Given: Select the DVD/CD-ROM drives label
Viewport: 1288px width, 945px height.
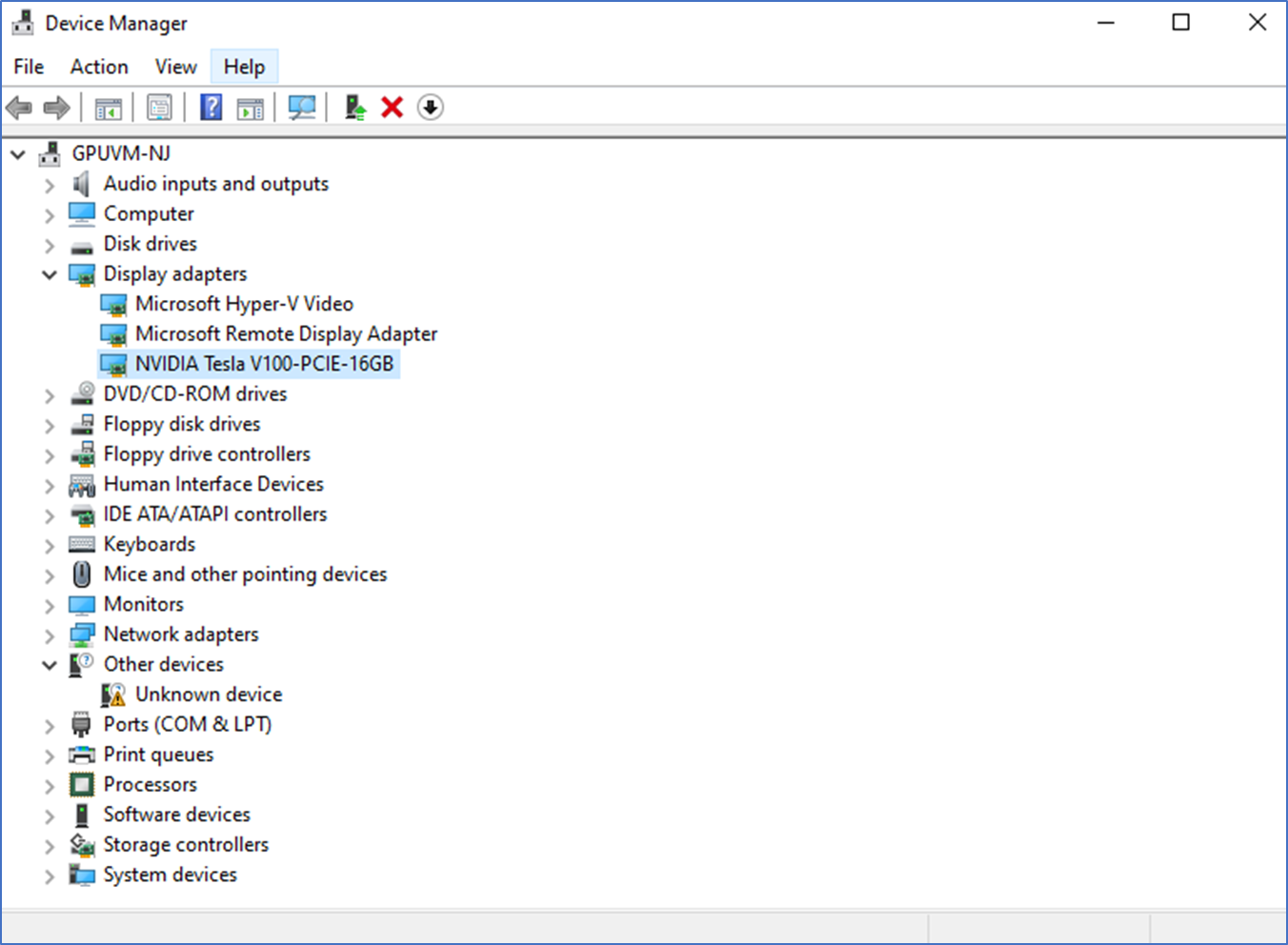Looking at the screenshot, I should point(195,394).
